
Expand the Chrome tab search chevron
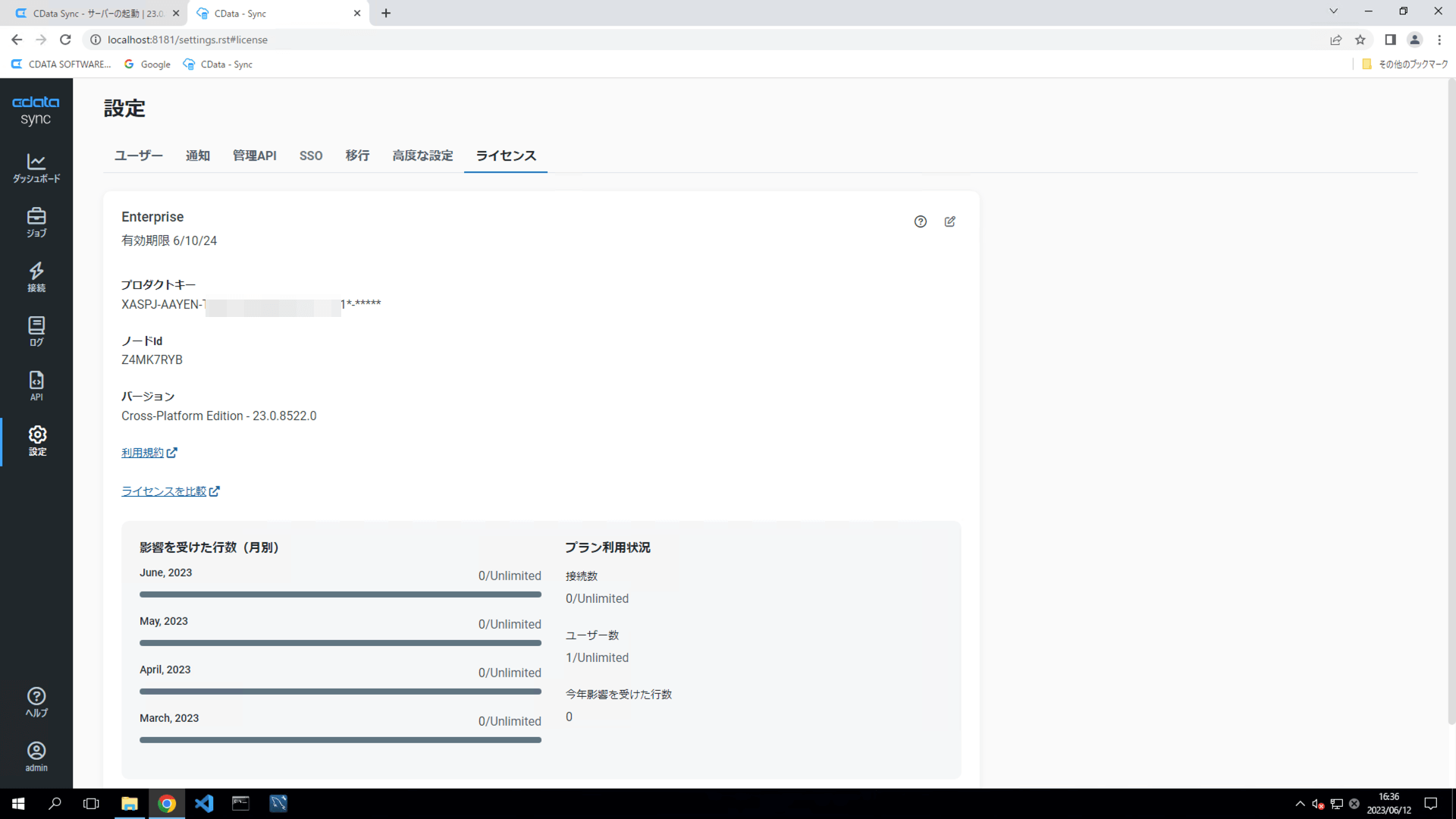click(x=1333, y=11)
